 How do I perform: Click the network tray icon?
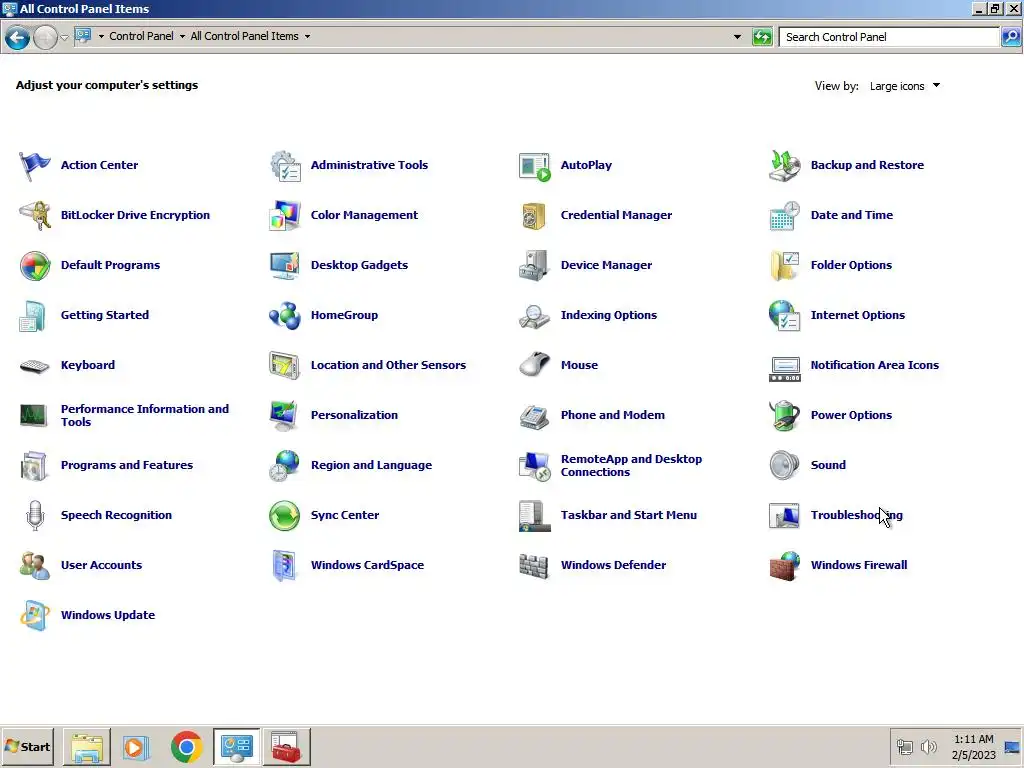click(x=904, y=746)
